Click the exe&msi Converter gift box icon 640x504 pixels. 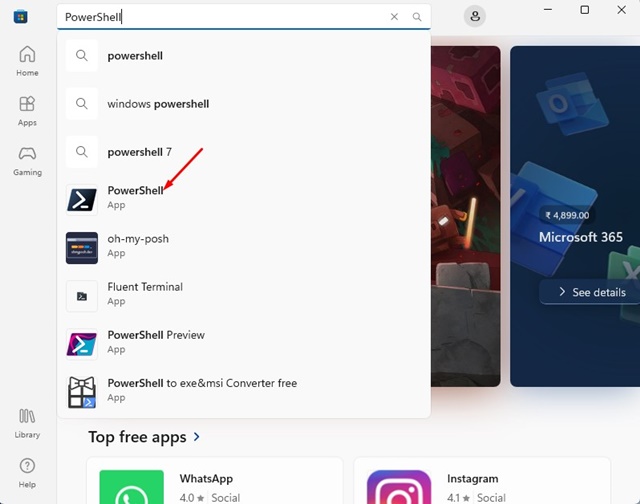point(82,393)
